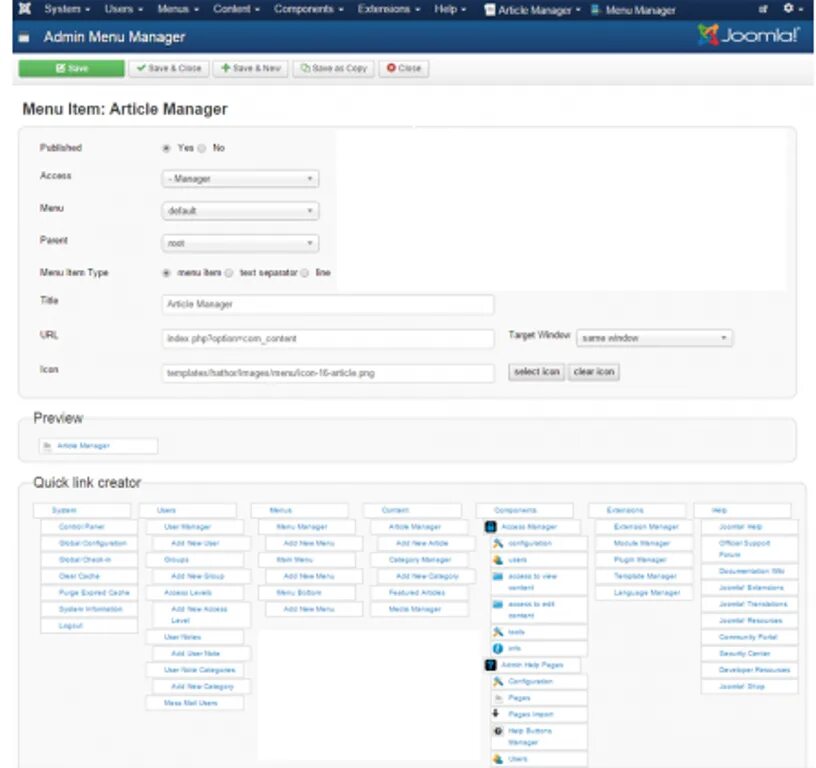Click the icon beside access to view content
816x768 pixels.
coord(498,577)
